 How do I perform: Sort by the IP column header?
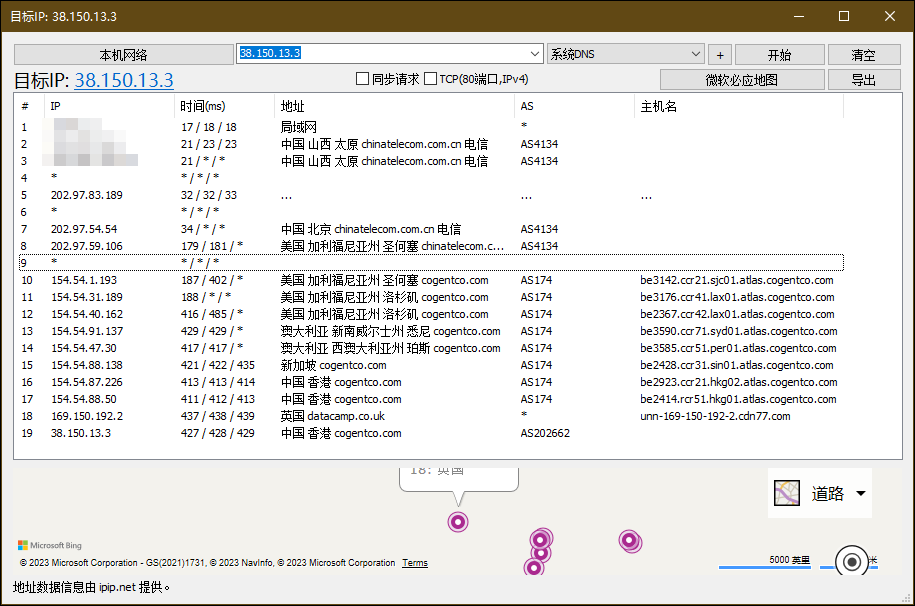pyautogui.click(x=109, y=106)
